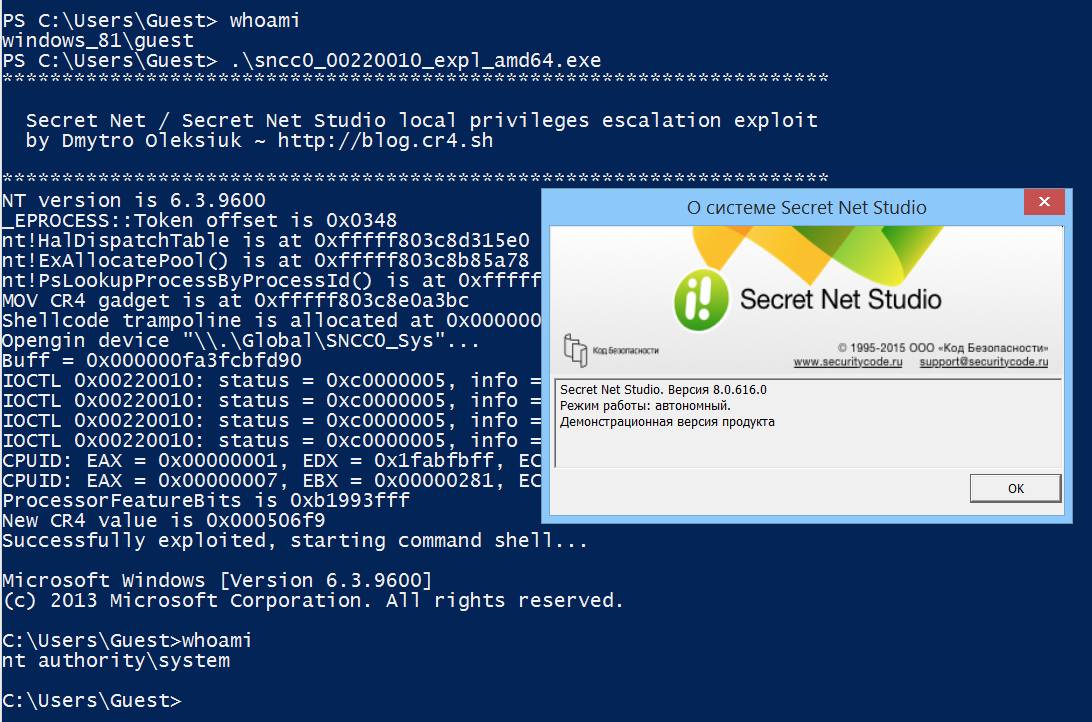This screenshot has height=722, width=1092.
Task: Select 'Демонстрационная версия продукта' text
Action: pyautogui.click(x=667, y=422)
